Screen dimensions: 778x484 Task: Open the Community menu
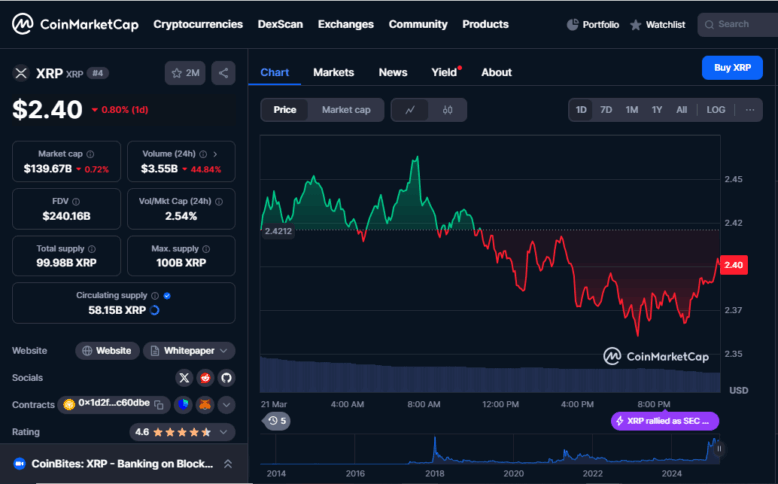[x=418, y=24]
